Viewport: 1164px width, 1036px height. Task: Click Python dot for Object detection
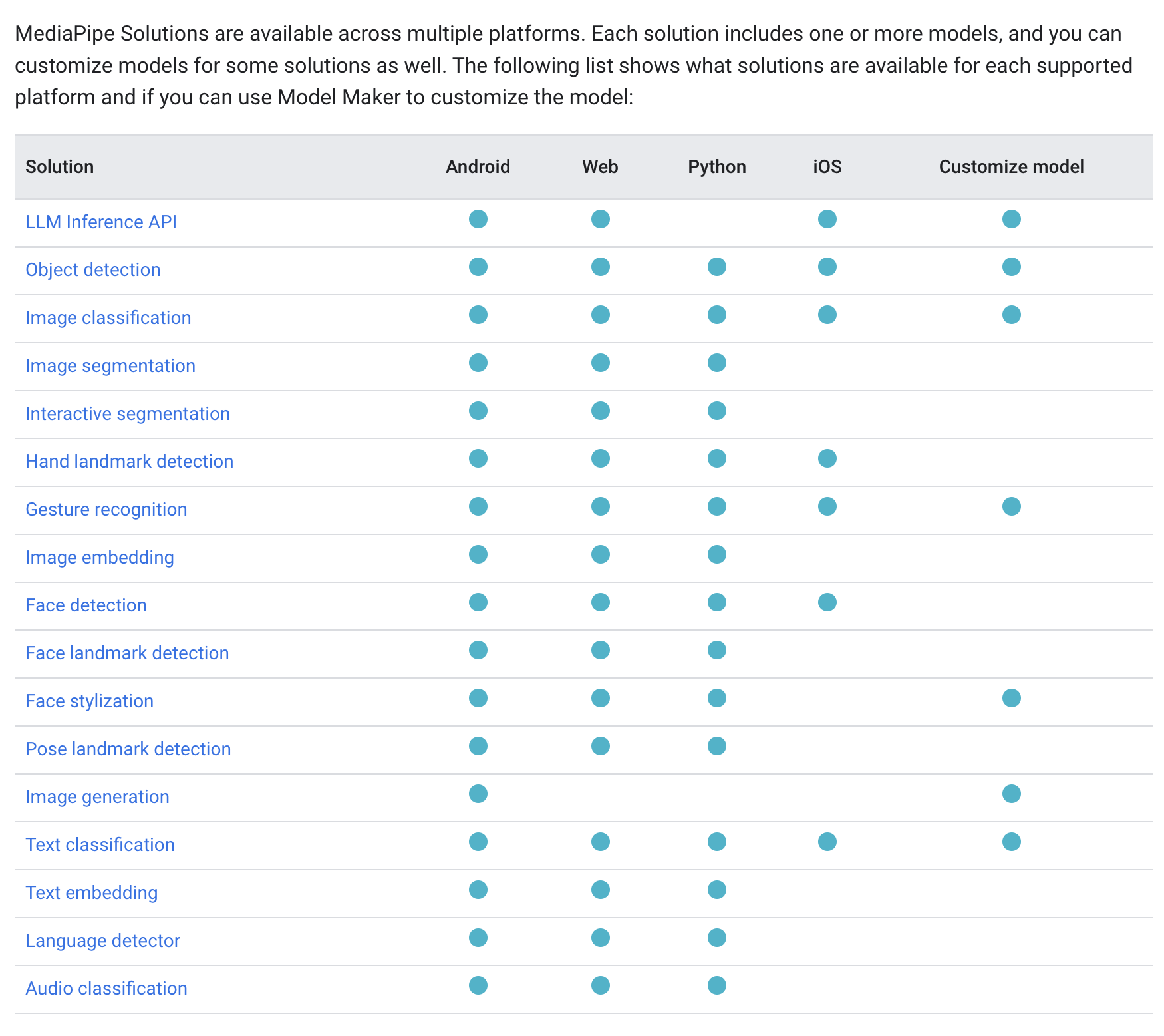coord(717,267)
